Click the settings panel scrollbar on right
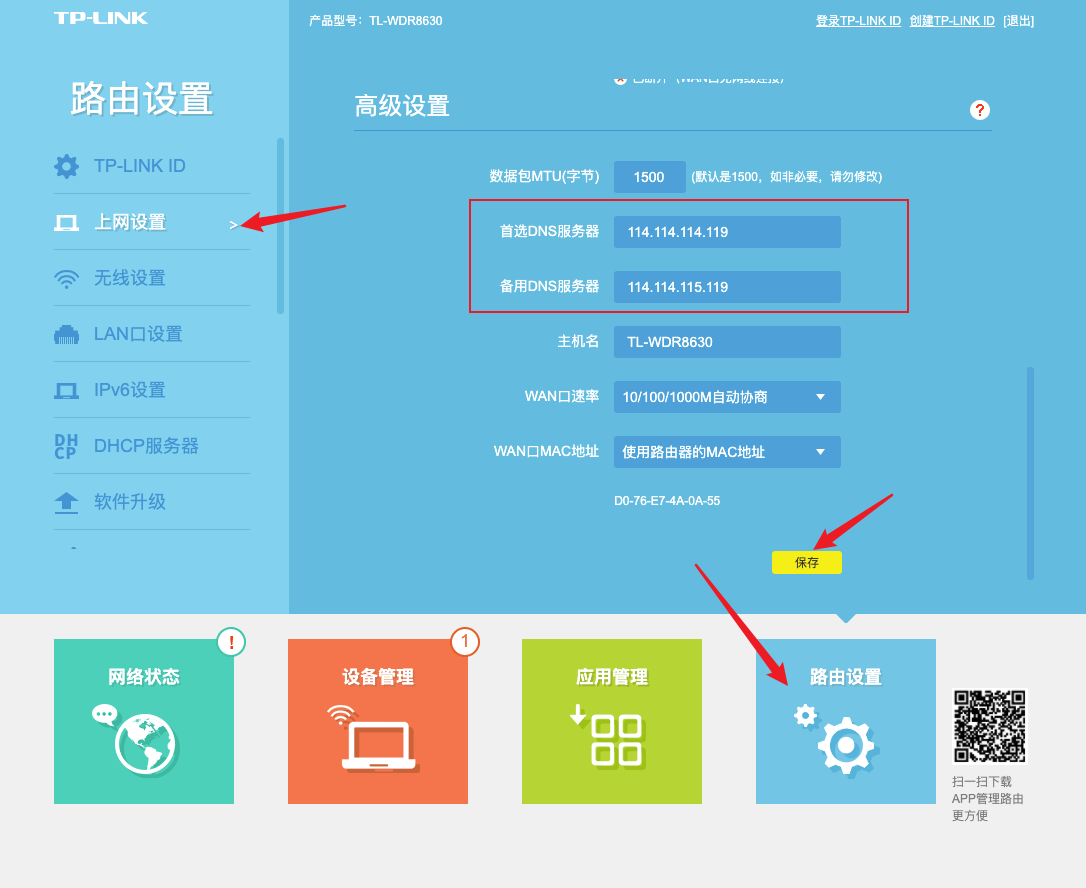This screenshot has width=1086, height=888. click(x=1031, y=473)
